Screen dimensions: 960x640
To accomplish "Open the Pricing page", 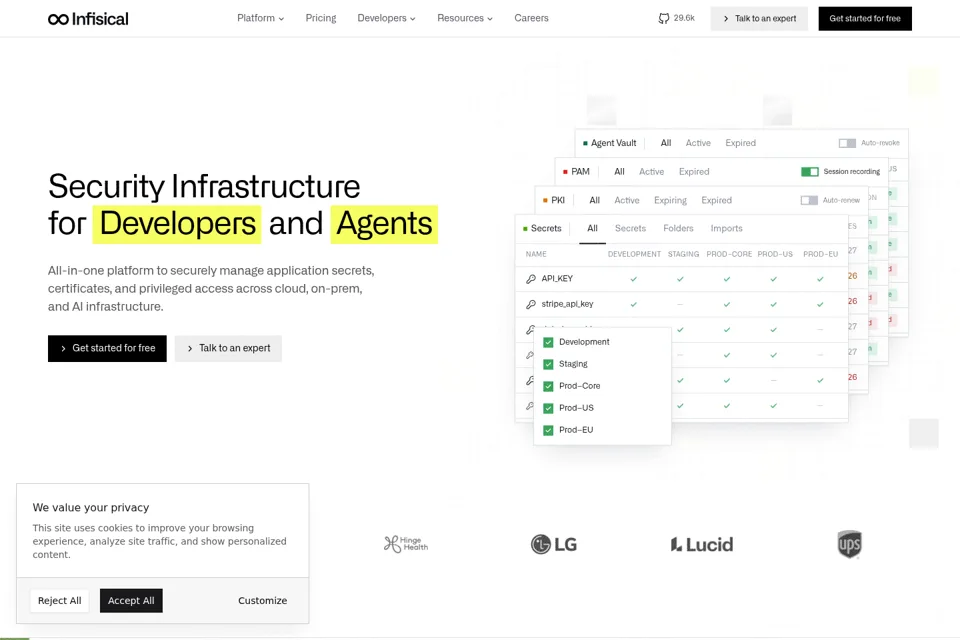I will (321, 18).
